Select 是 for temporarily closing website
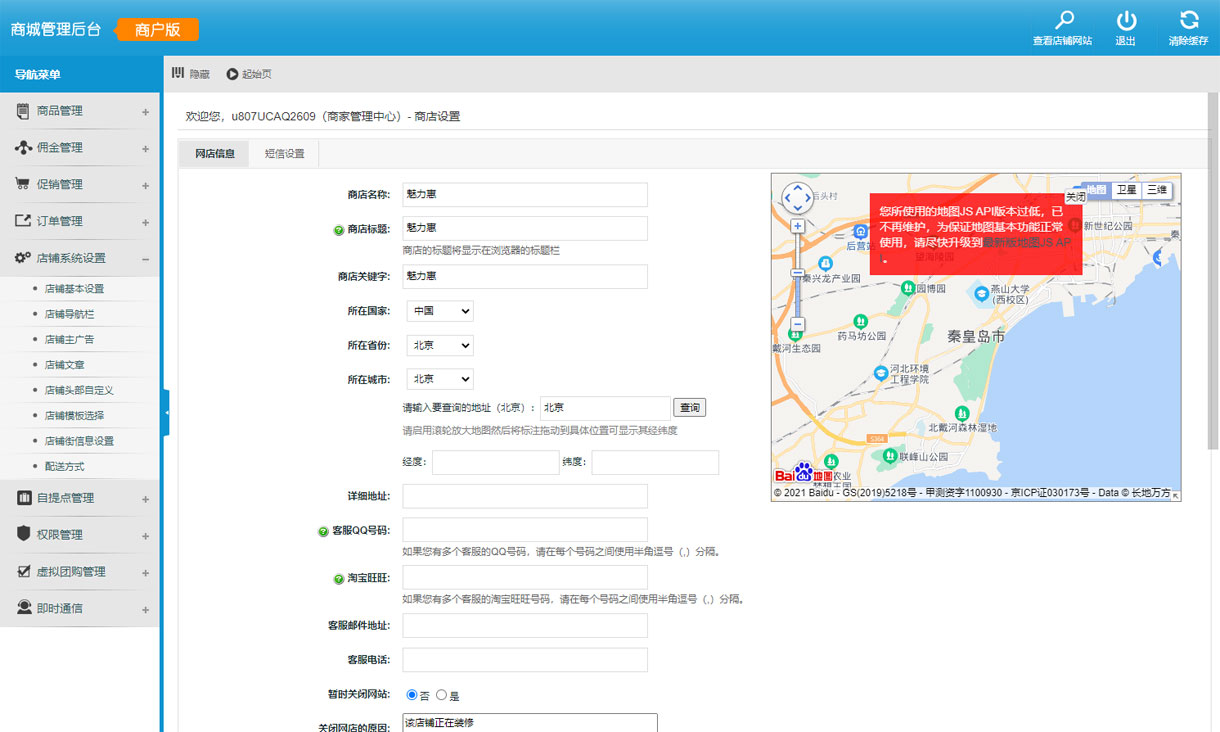Viewport: 1220px width, 732px height. (441, 695)
